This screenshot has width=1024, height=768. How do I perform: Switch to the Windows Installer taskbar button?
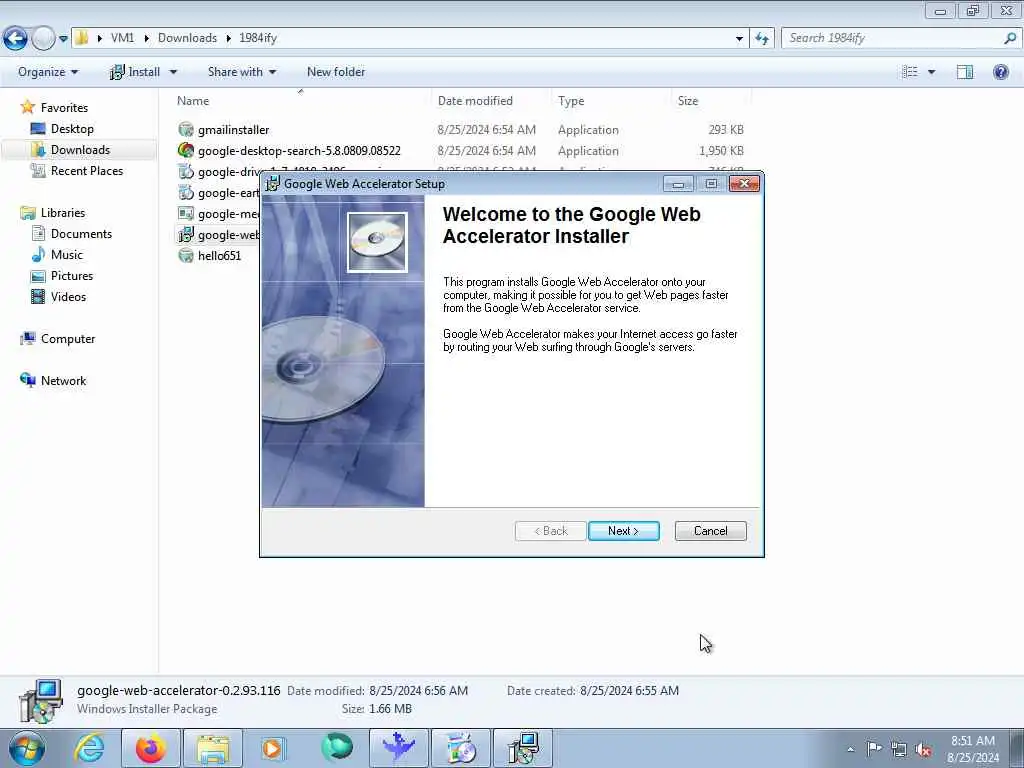coord(523,748)
